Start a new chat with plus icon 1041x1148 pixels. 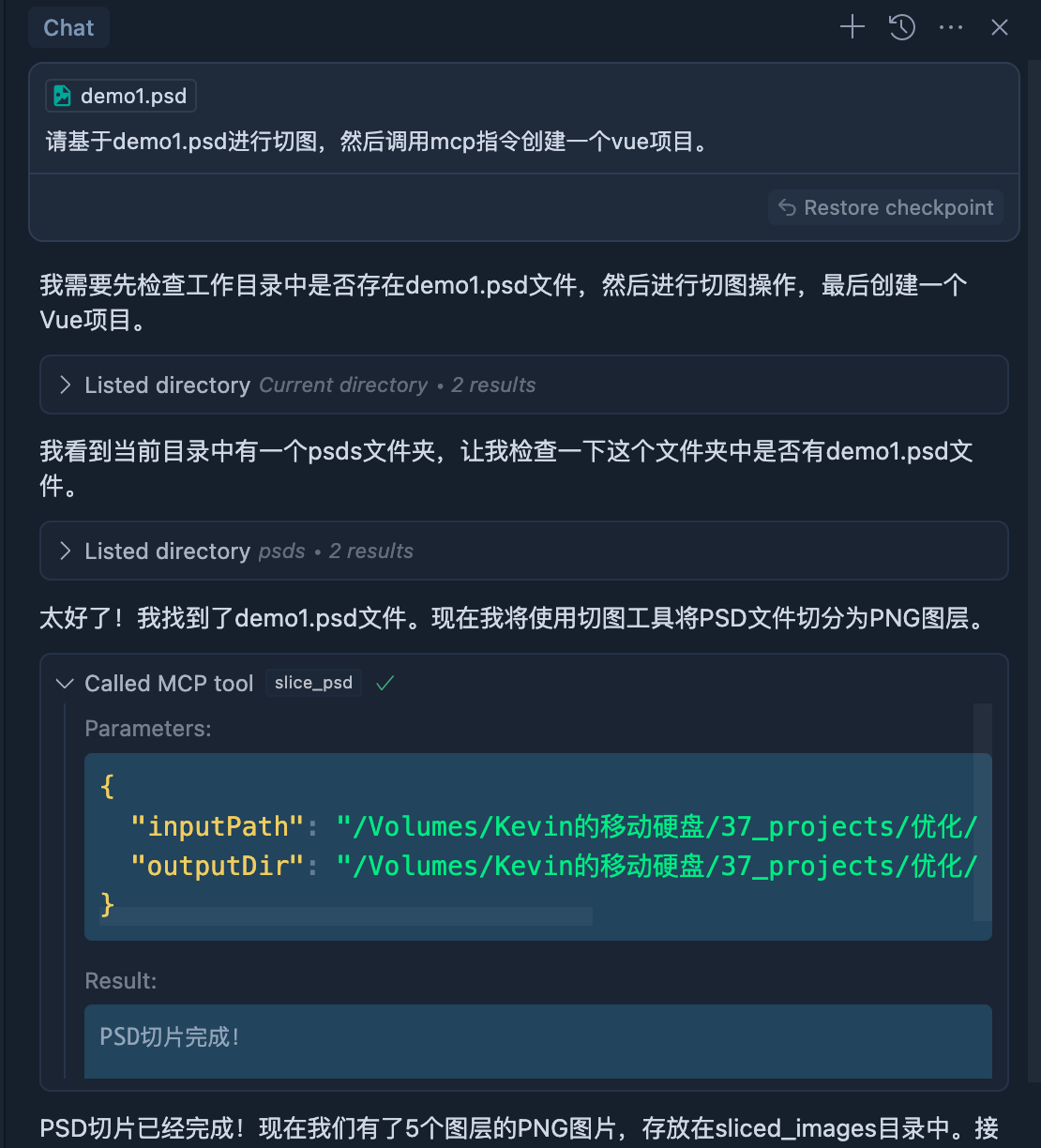tap(852, 27)
